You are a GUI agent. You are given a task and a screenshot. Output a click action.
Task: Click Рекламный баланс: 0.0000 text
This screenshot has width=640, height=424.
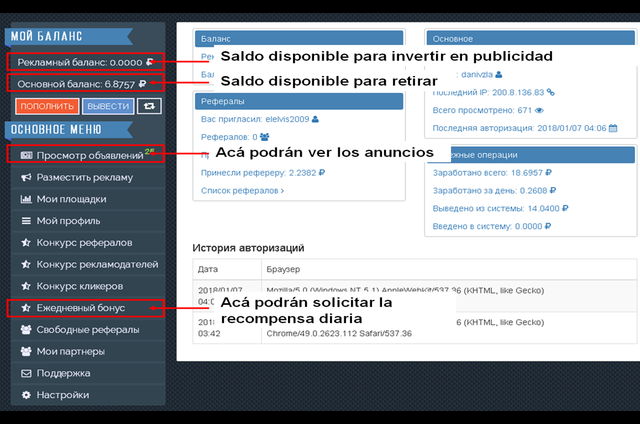[80, 62]
